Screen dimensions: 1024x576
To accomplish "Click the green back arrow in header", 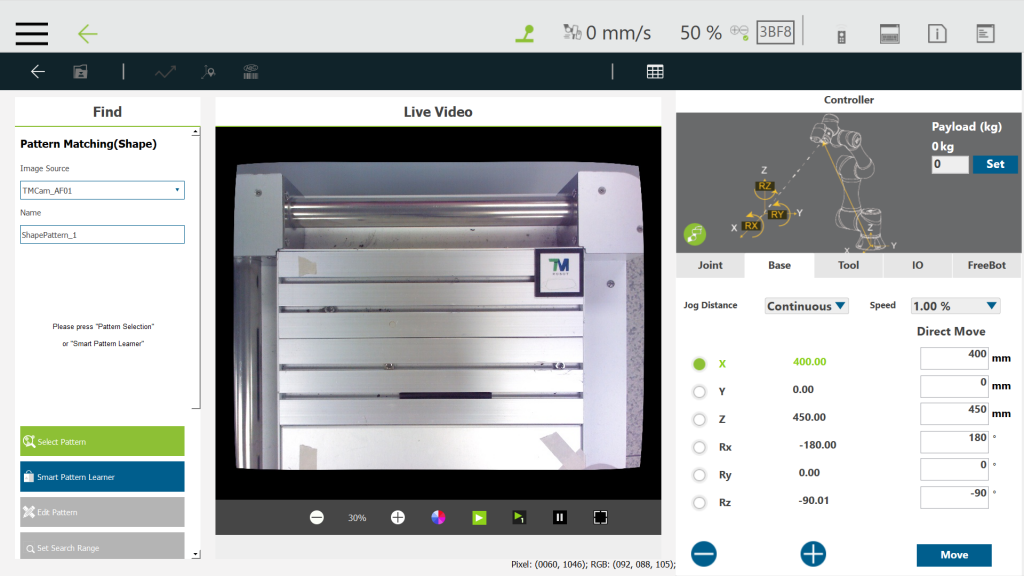I will (88, 33).
